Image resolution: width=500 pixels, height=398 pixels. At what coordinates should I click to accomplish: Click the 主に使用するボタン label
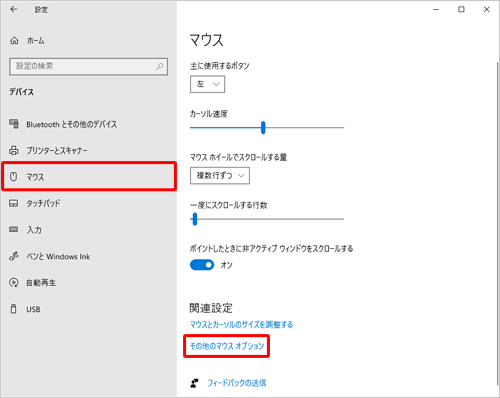coord(220,66)
